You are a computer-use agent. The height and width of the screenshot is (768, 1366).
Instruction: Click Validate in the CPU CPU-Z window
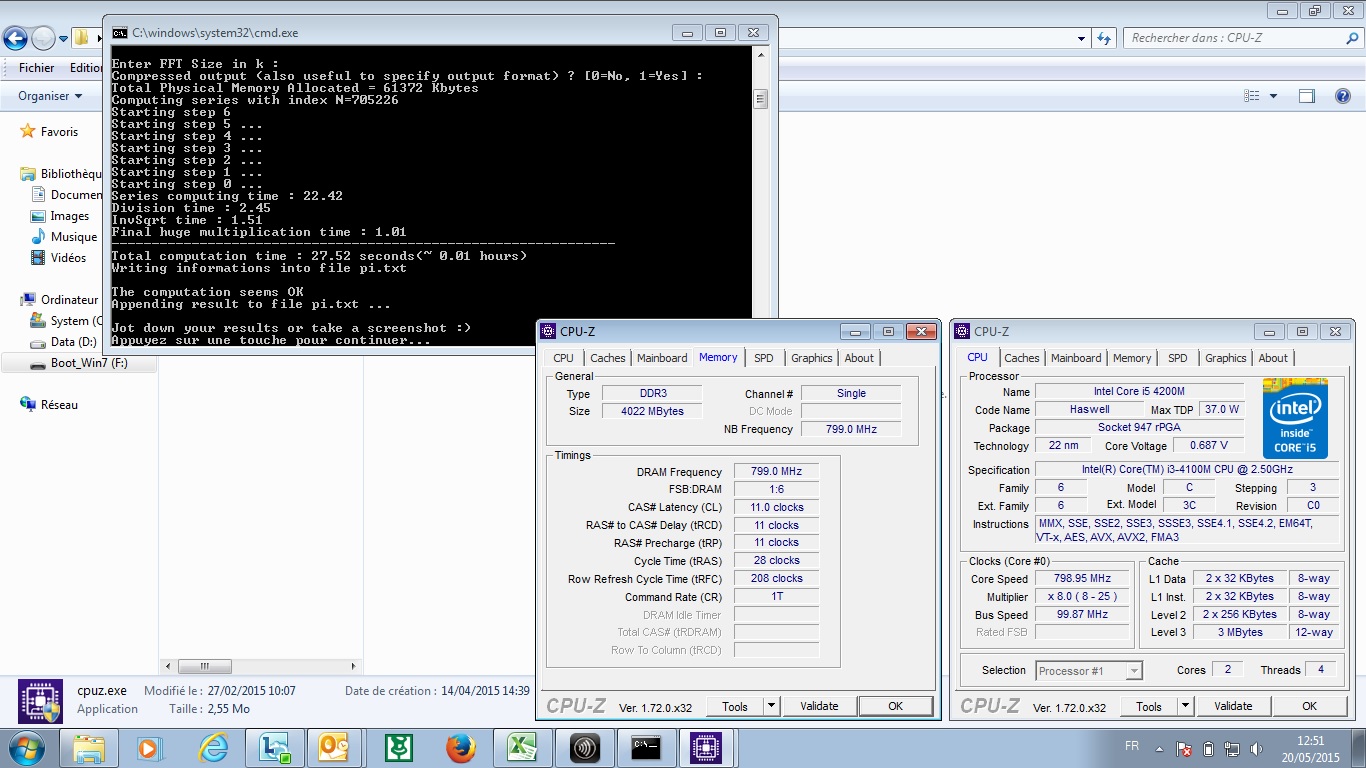1233,706
